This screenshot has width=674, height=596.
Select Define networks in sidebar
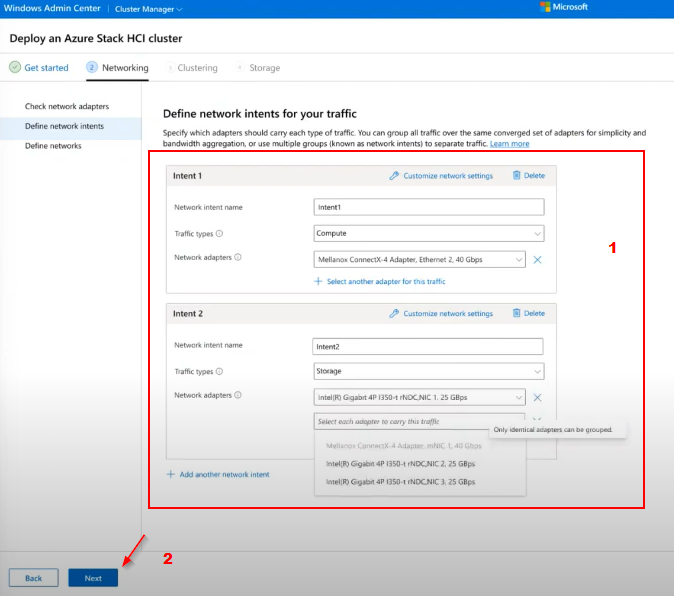53,146
